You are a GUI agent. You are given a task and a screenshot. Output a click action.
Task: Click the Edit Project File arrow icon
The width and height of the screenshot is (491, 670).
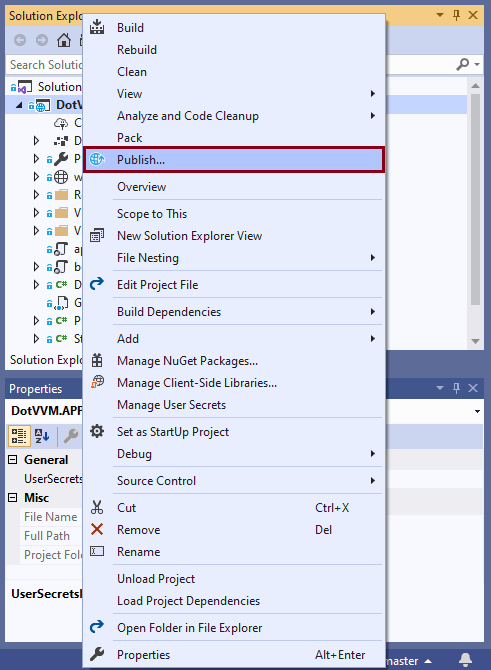coord(97,283)
